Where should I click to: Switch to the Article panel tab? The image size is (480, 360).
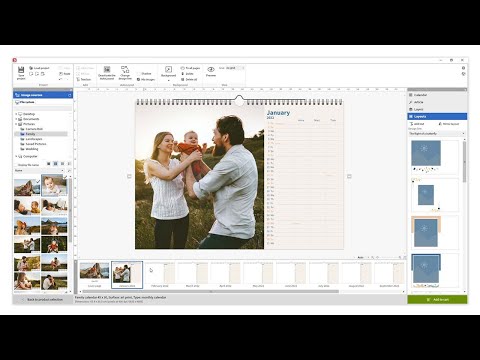click(437, 102)
